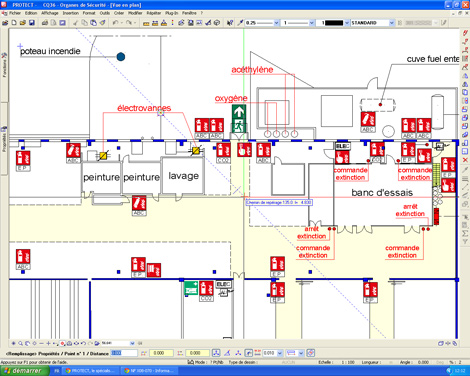Viewport: 470px width, 376px height.
Task: Click the Print icon in toolbar
Action: point(45,23)
